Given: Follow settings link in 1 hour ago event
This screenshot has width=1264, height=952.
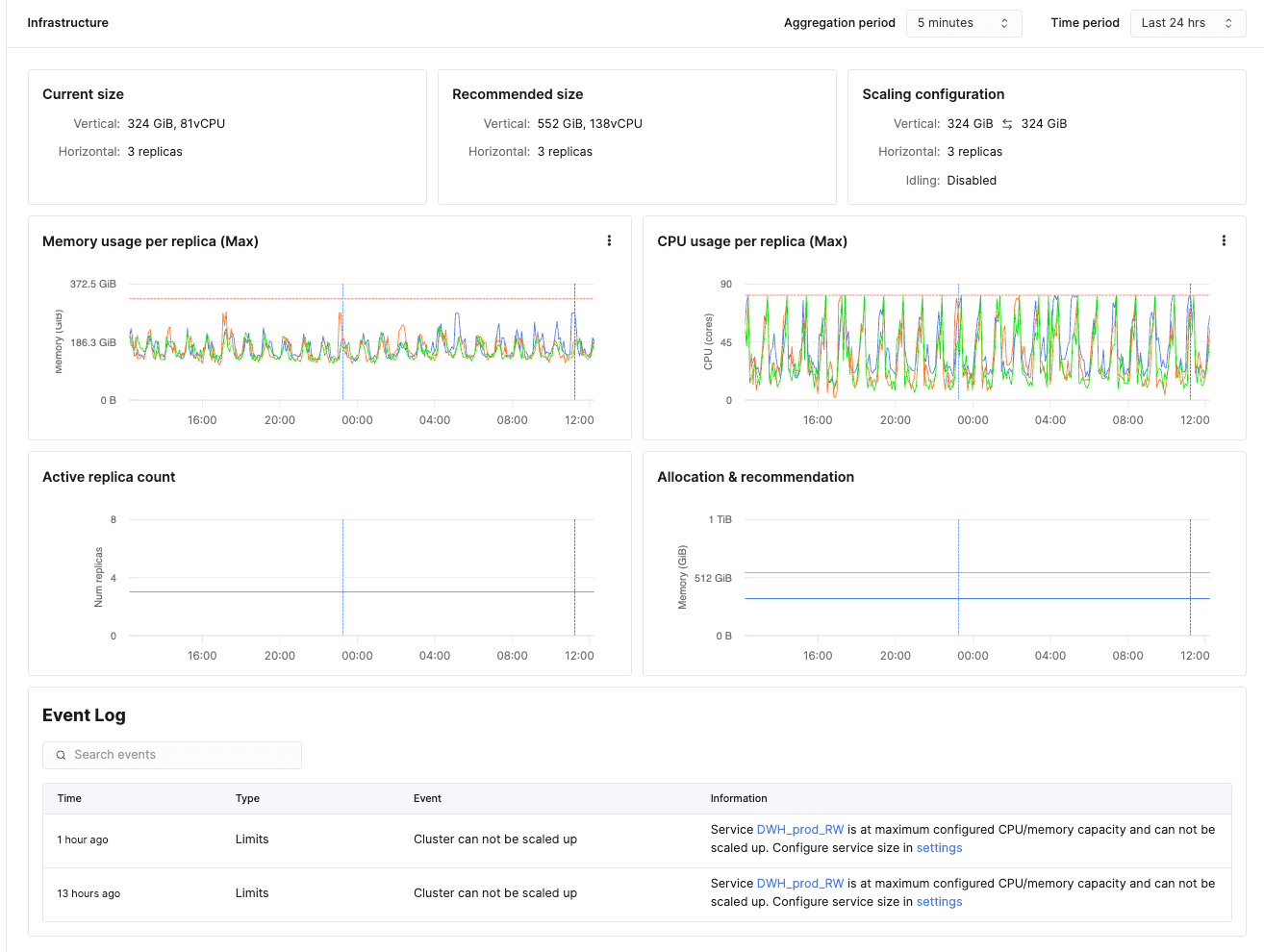Looking at the screenshot, I should pyautogui.click(x=939, y=848).
